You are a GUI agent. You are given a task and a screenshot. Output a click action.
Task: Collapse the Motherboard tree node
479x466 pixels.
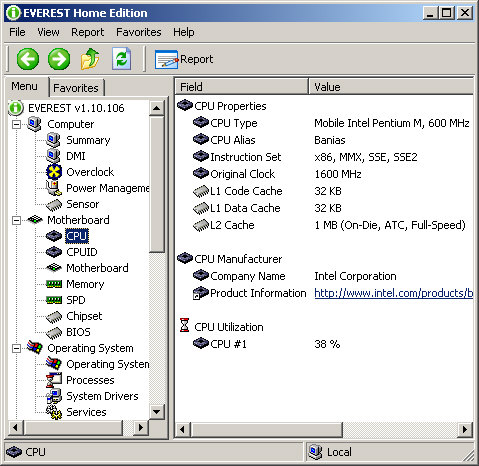pos(16,220)
